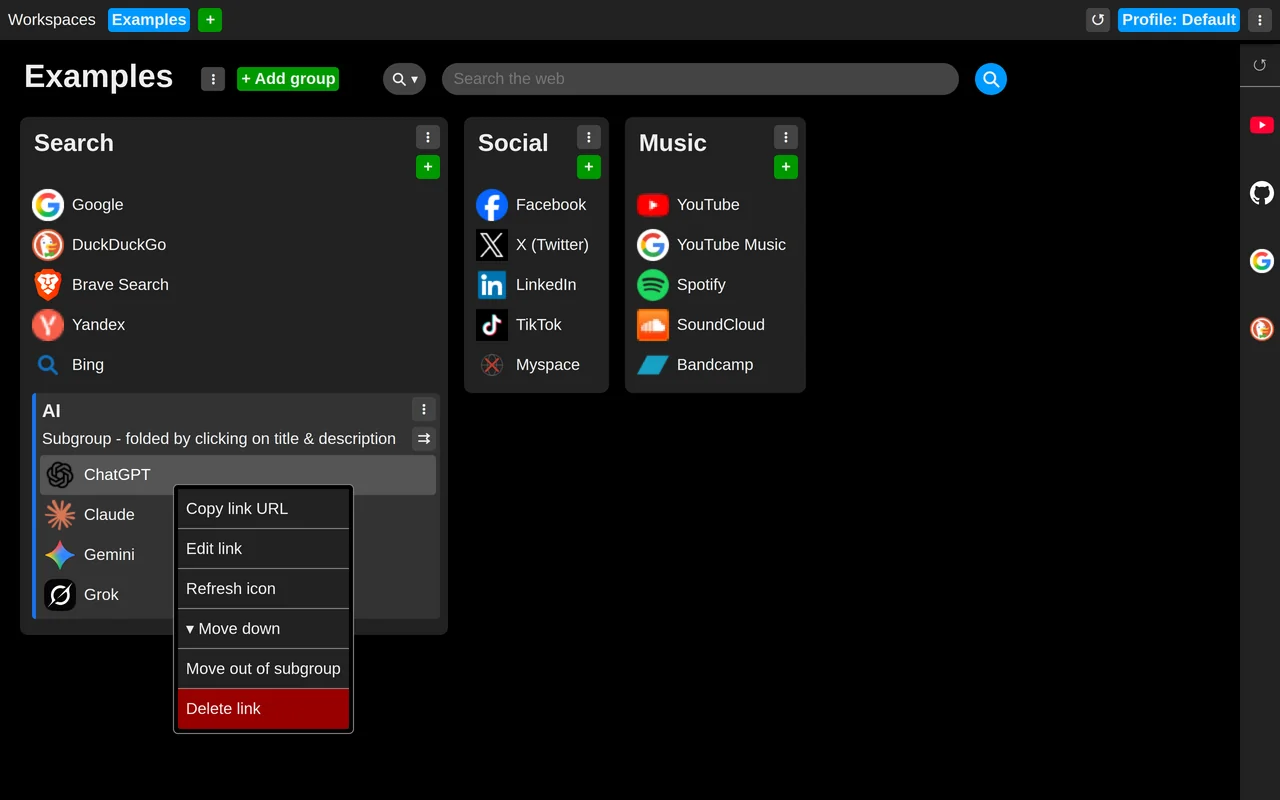Click the X (Twitter) icon
The image size is (1280, 800).
tap(492, 245)
